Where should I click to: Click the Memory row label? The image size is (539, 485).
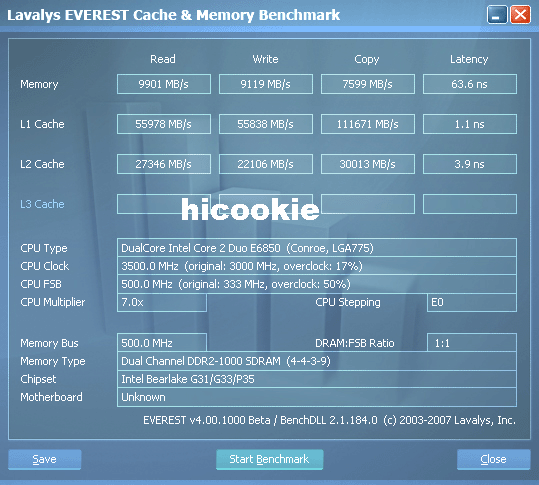39,84
